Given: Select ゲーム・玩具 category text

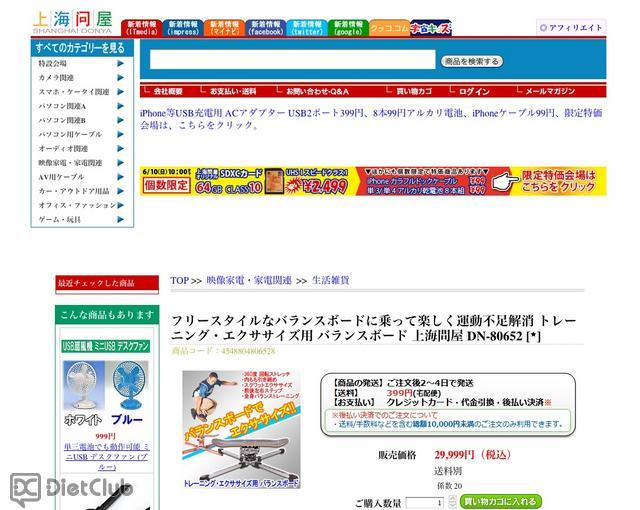Looking at the screenshot, I should pos(60,220).
